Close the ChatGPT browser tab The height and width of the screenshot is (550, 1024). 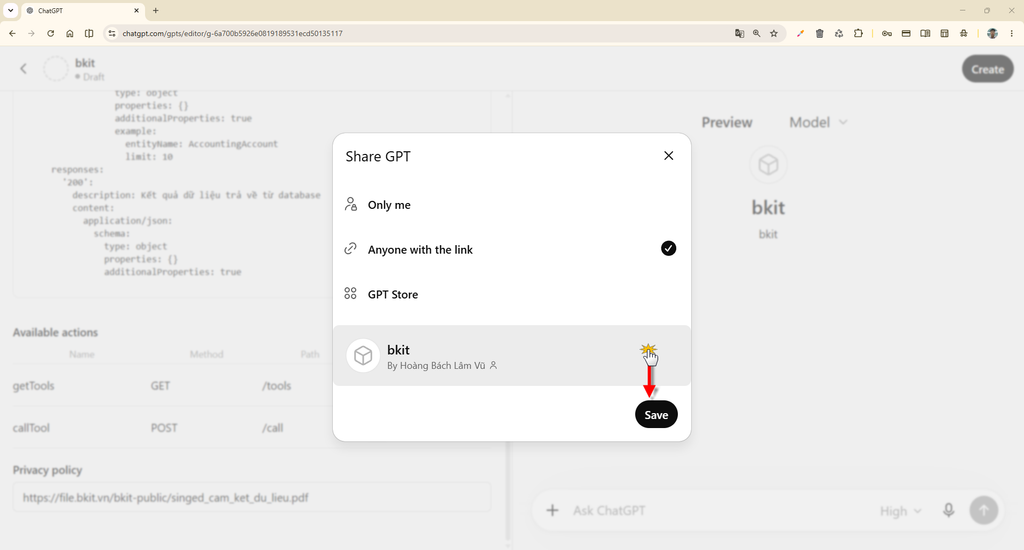(136, 10)
